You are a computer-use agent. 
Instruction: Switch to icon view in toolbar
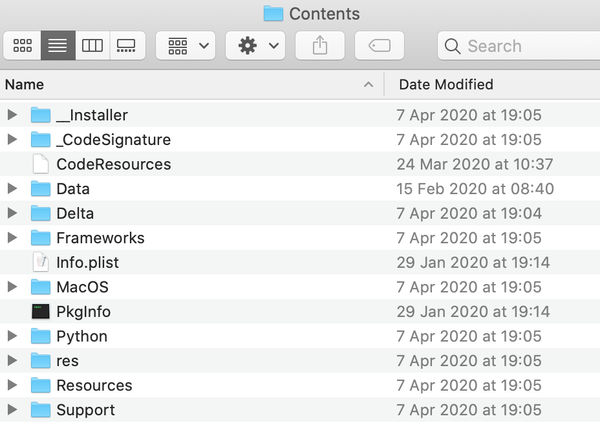tap(22, 46)
